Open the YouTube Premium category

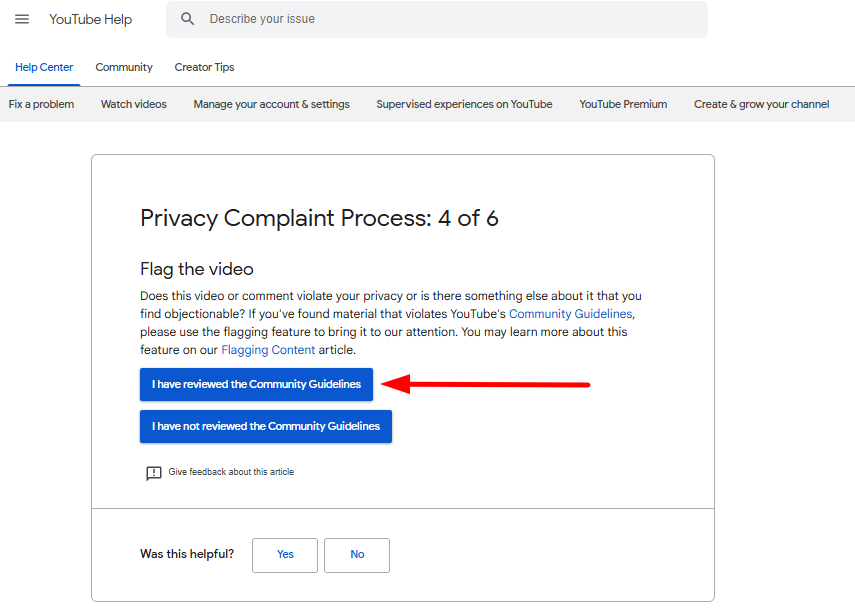(623, 104)
